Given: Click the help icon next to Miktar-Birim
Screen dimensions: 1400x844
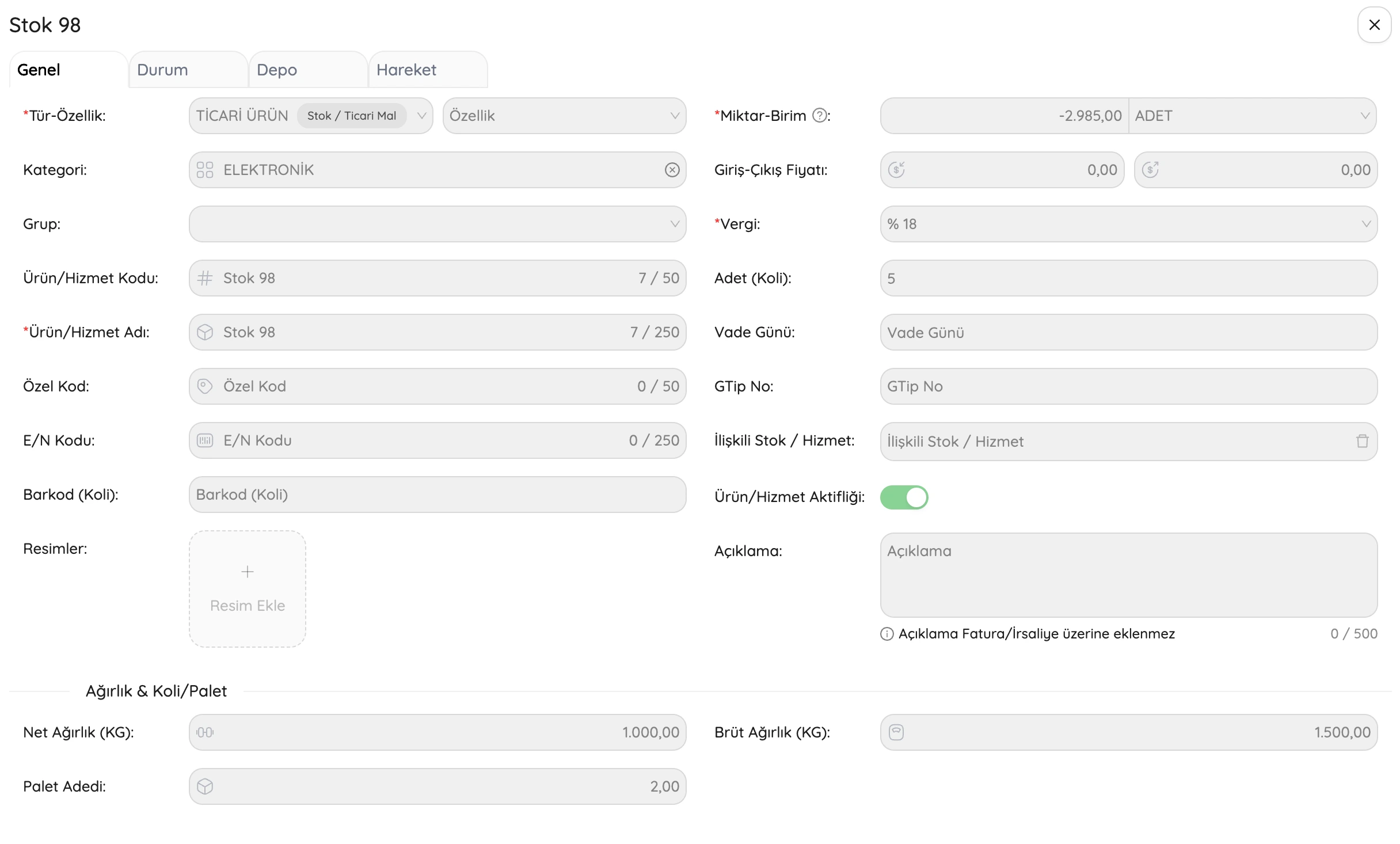Looking at the screenshot, I should tap(819, 116).
